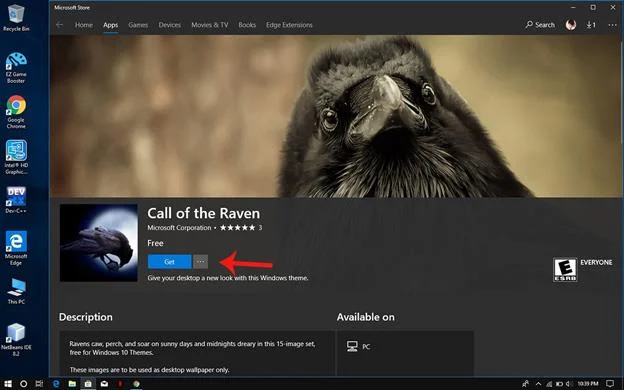The height and width of the screenshot is (390, 624).
Task: Click the ESRB Everyone rating badge
Action: pyautogui.click(x=565, y=269)
